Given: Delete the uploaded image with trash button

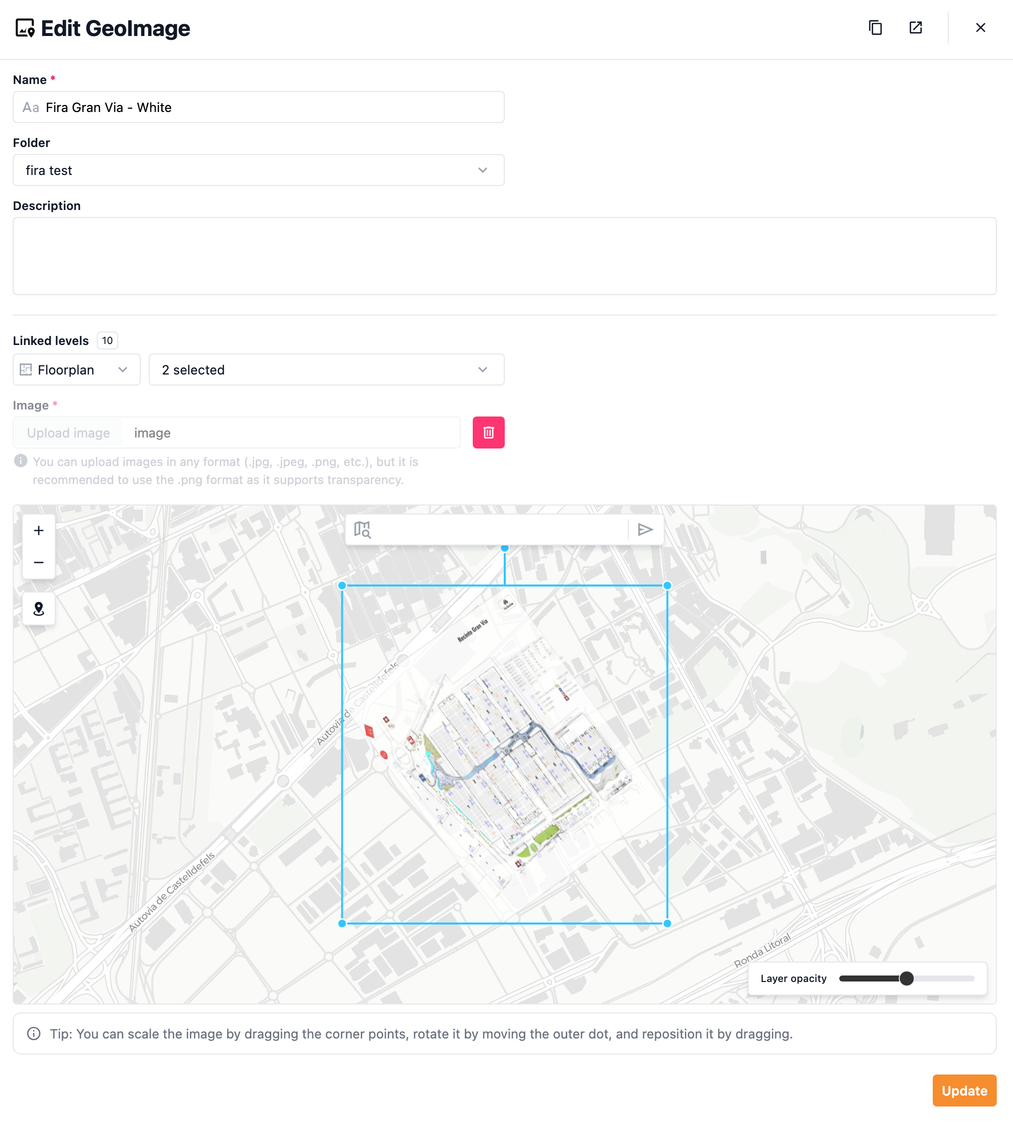Looking at the screenshot, I should [x=488, y=432].
